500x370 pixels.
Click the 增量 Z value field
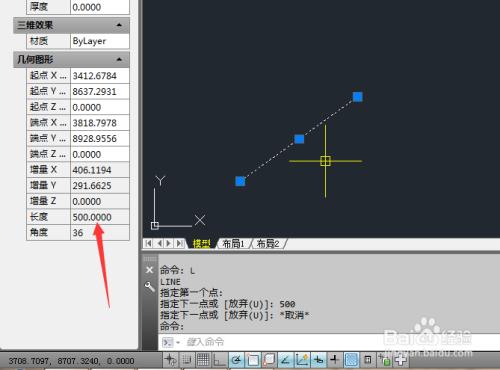tap(100, 201)
